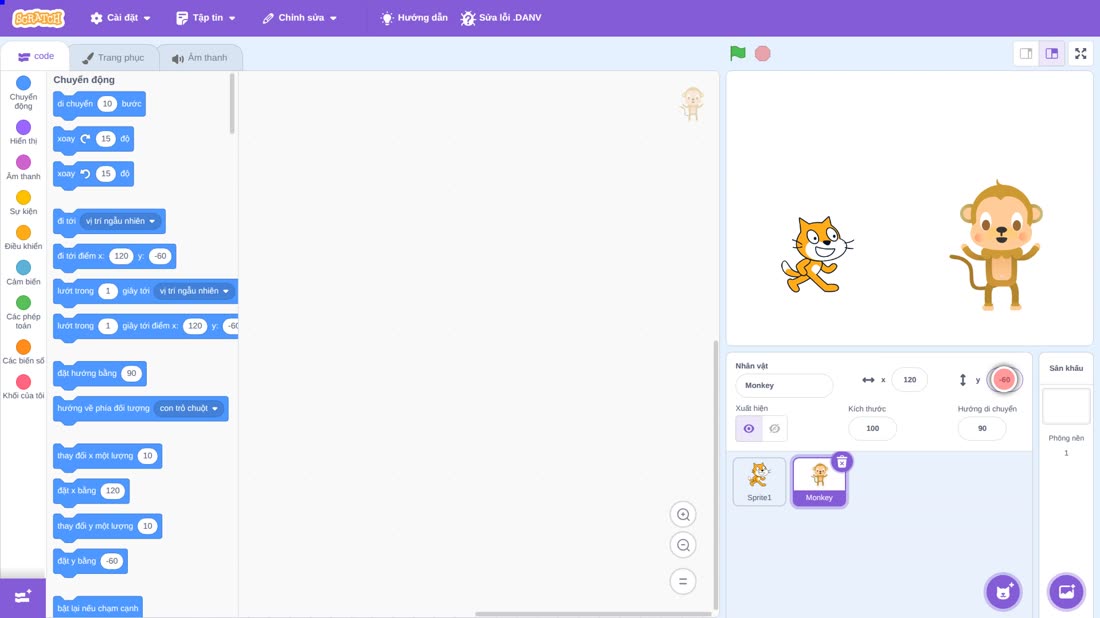
Task: Edit the sprite name field Monkey
Action: pyautogui.click(x=784, y=385)
